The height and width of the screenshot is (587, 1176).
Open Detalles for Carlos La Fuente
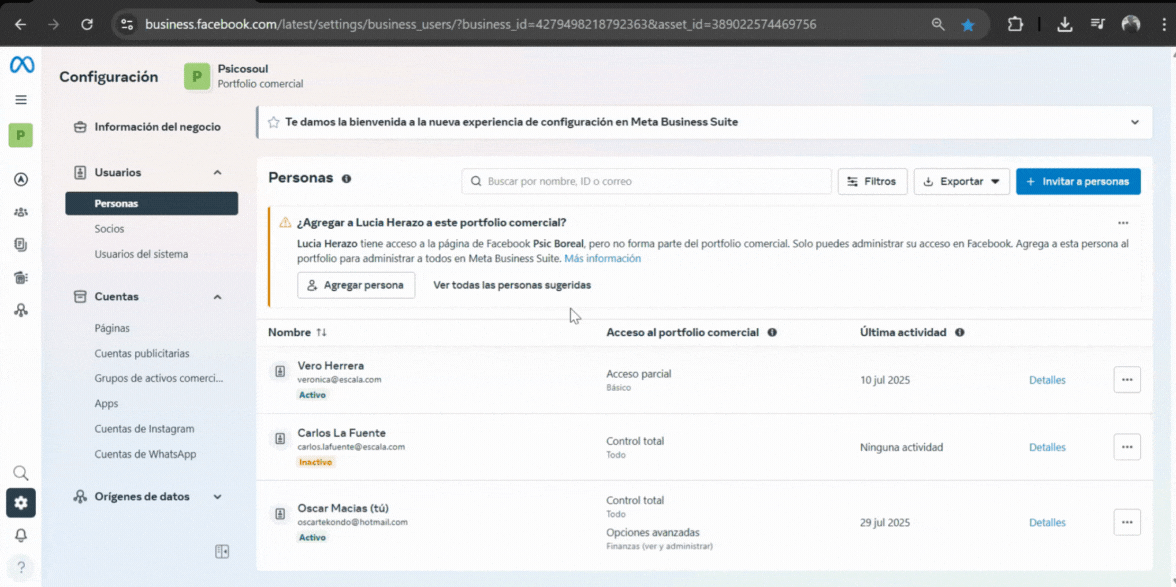pos(1047,448)
